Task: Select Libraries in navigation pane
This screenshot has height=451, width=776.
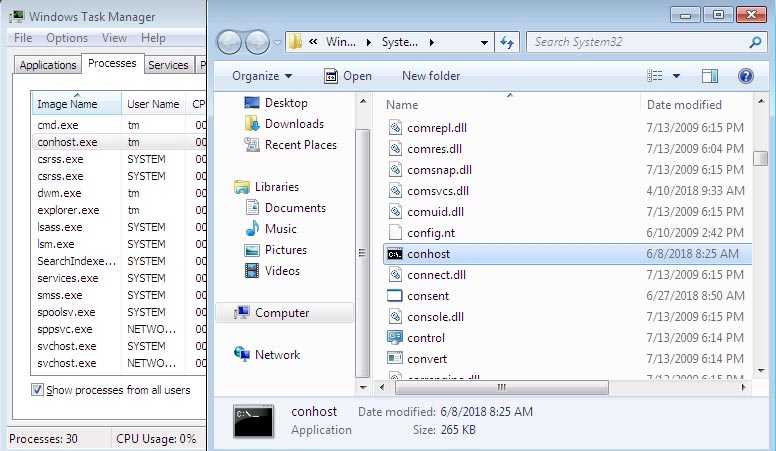Action: coord(267,187)
